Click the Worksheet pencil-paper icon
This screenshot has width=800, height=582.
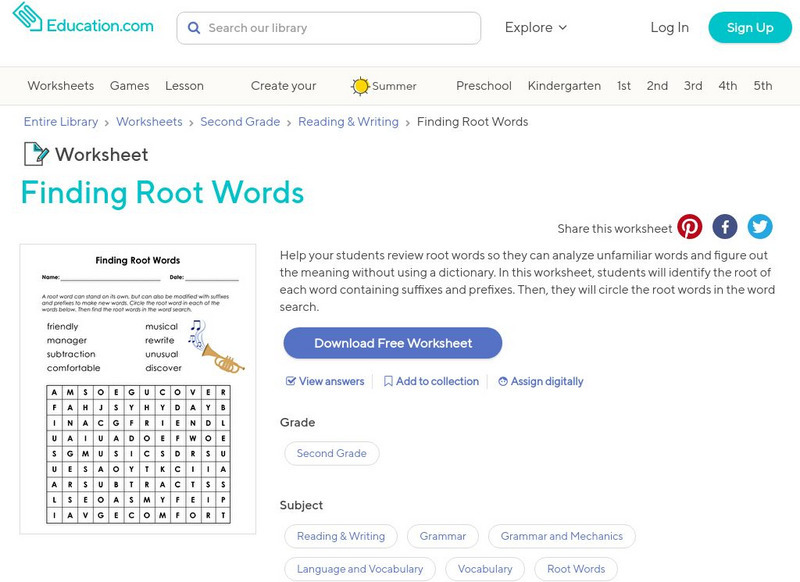[36, 154]
